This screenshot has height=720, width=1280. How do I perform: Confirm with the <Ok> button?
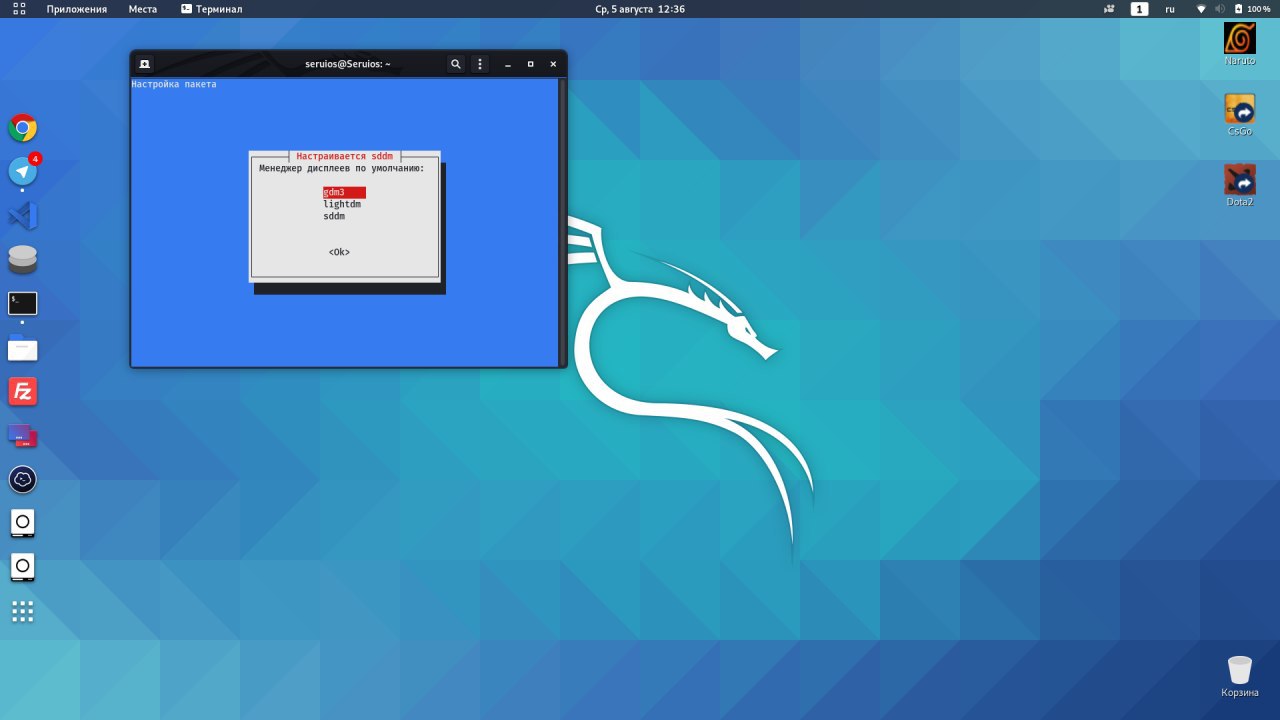pos(339,252)
